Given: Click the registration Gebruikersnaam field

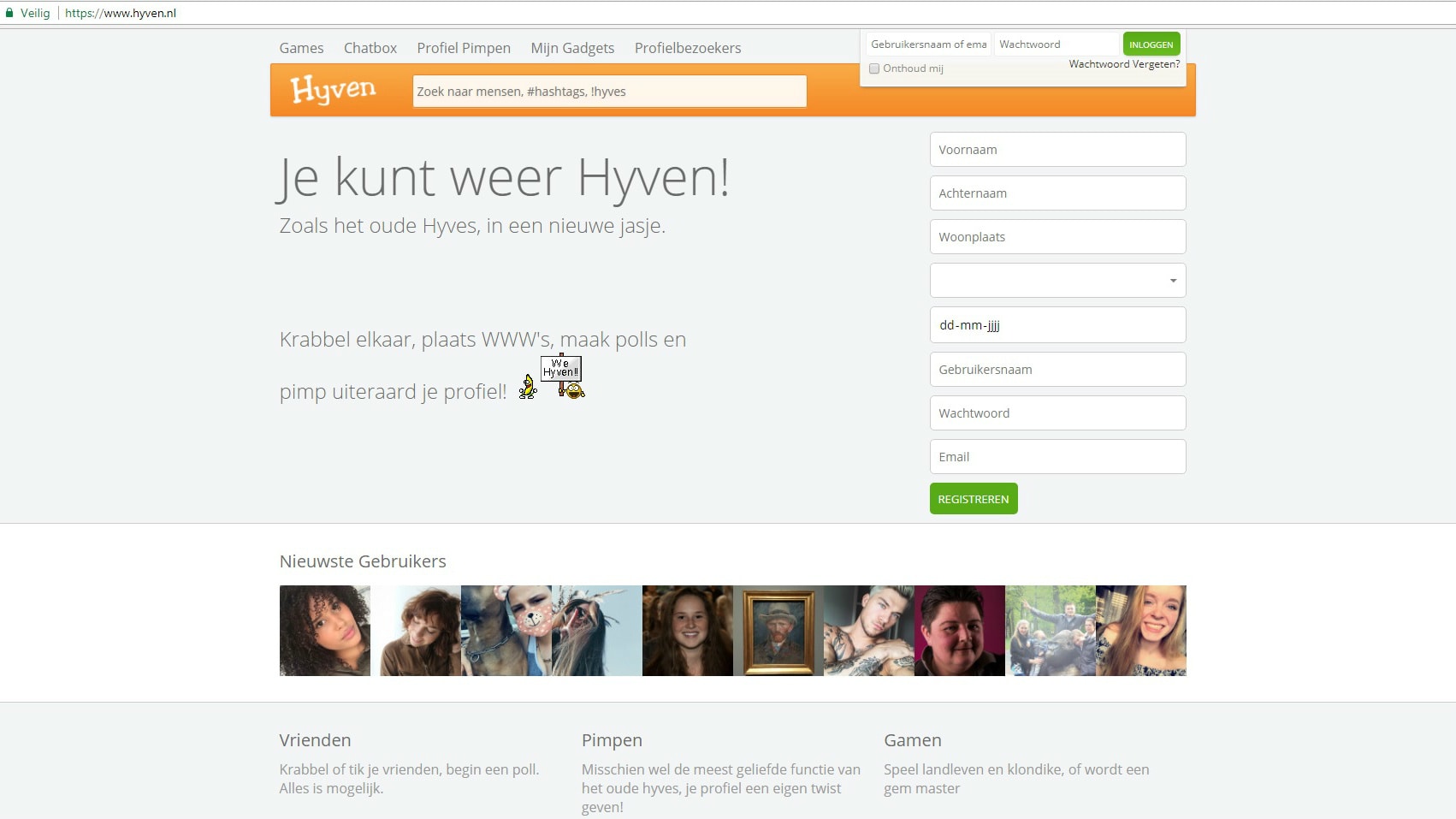Looking at the screenshot, I should 1058,369.
